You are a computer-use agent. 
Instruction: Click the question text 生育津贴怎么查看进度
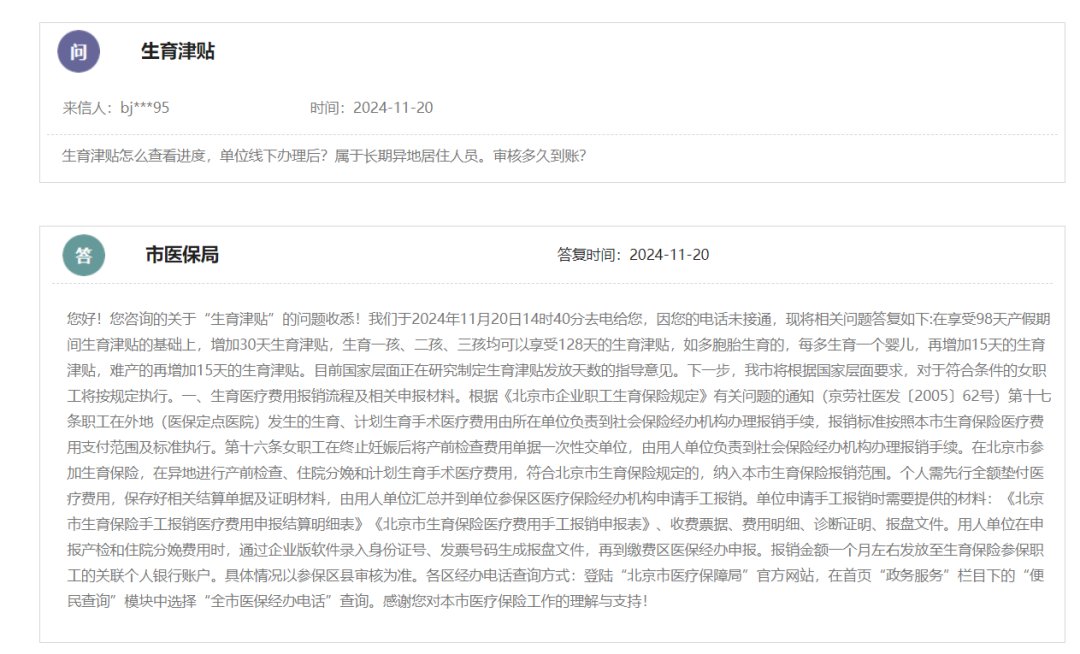point(134,156)
